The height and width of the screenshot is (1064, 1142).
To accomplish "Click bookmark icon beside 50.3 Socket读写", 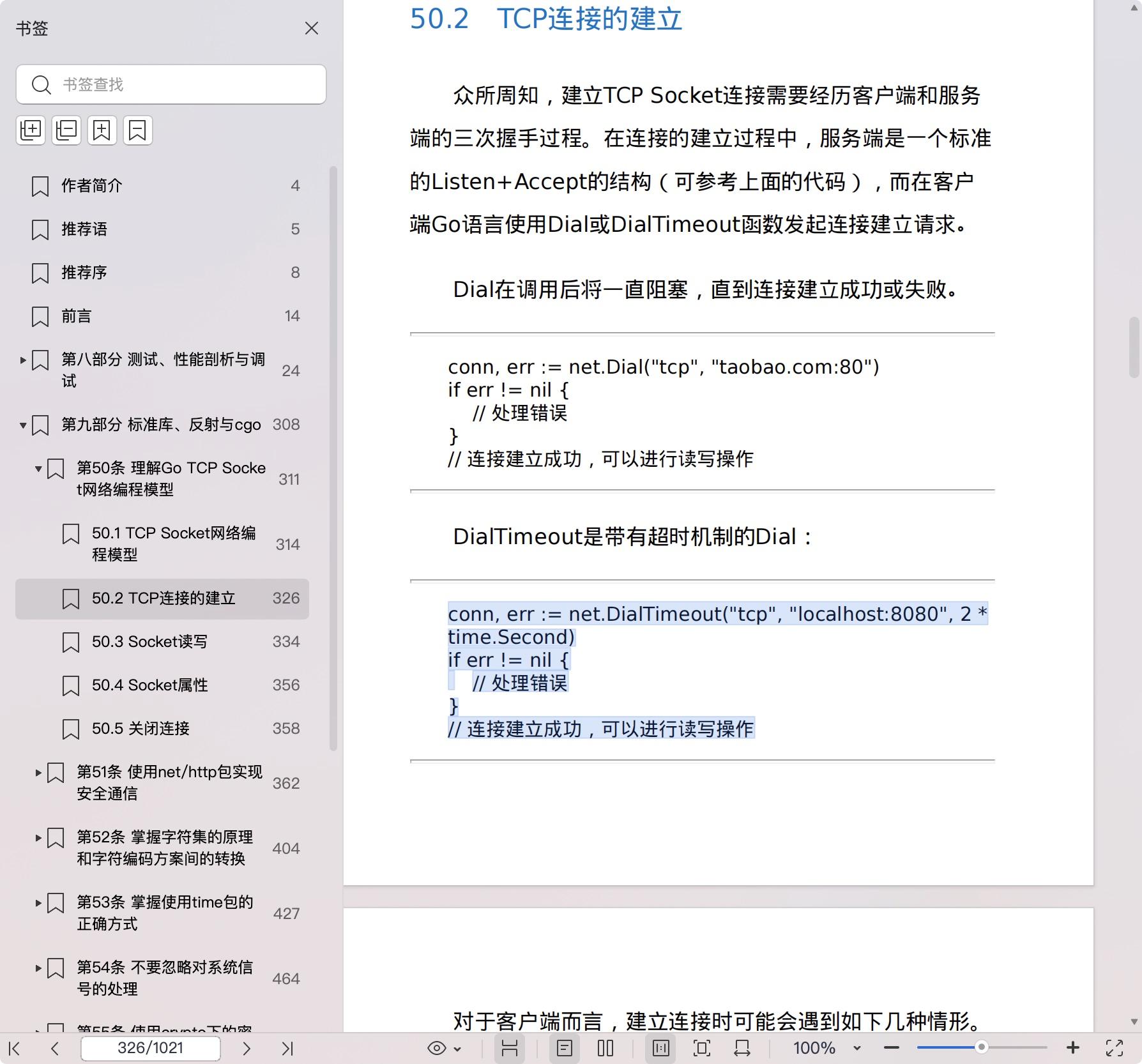I will point(71,642).
